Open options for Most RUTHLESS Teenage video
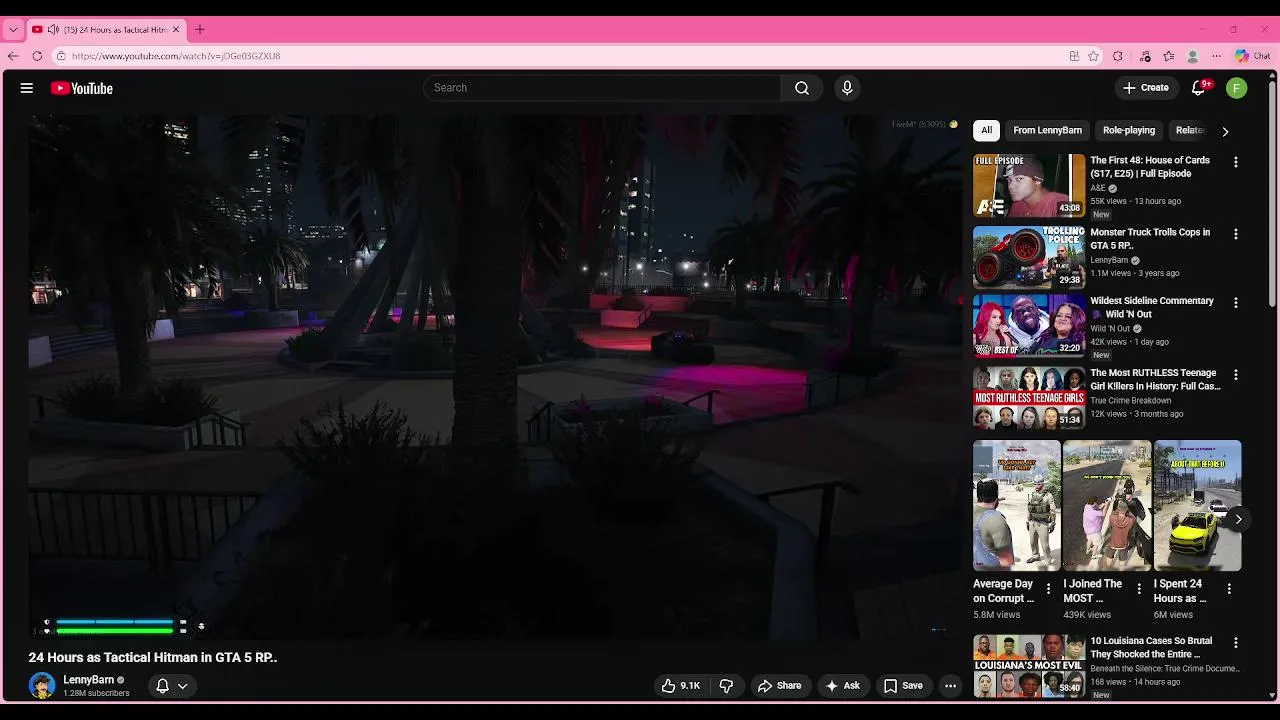Viewport: 1280px width, 720px height. click(x=1235, y=375)
